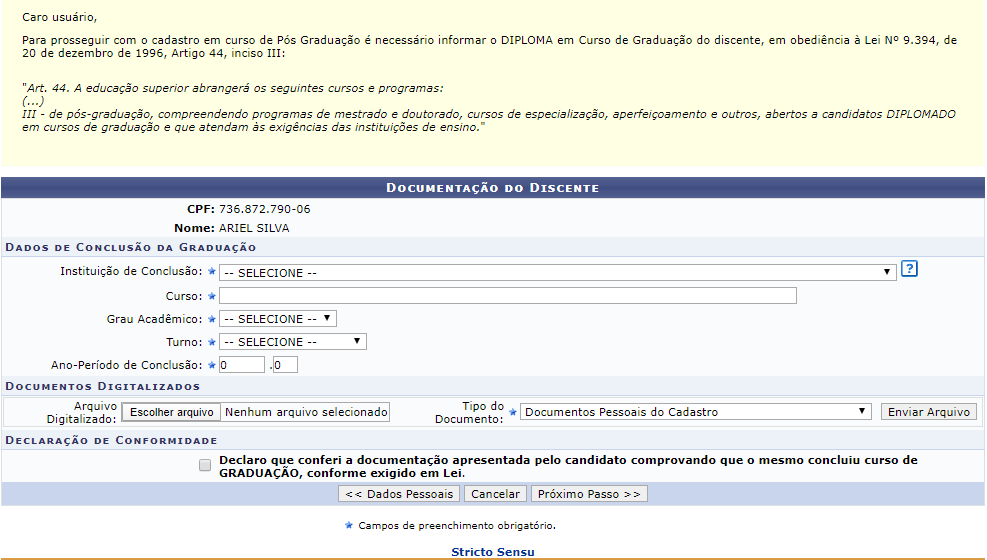Open the Stricto Sensu link
The width and height of the screenshot is (987, 560).
[492, 552]
